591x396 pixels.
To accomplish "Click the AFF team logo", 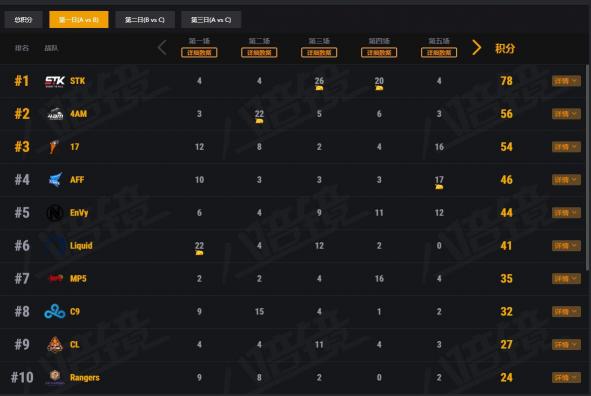I will [55, 180].
